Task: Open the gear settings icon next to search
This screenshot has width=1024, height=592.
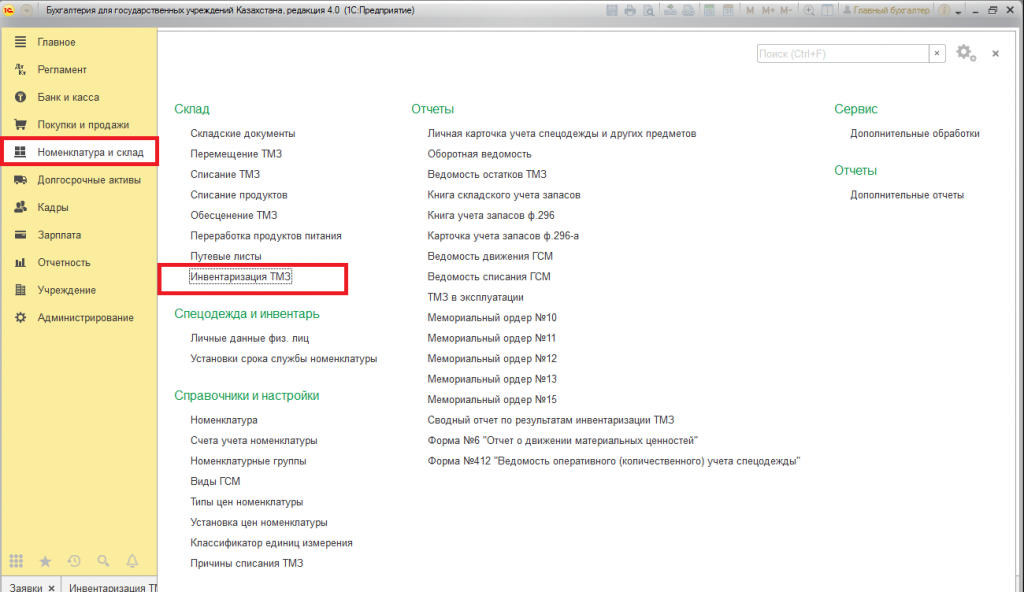Action: [964, 53]
